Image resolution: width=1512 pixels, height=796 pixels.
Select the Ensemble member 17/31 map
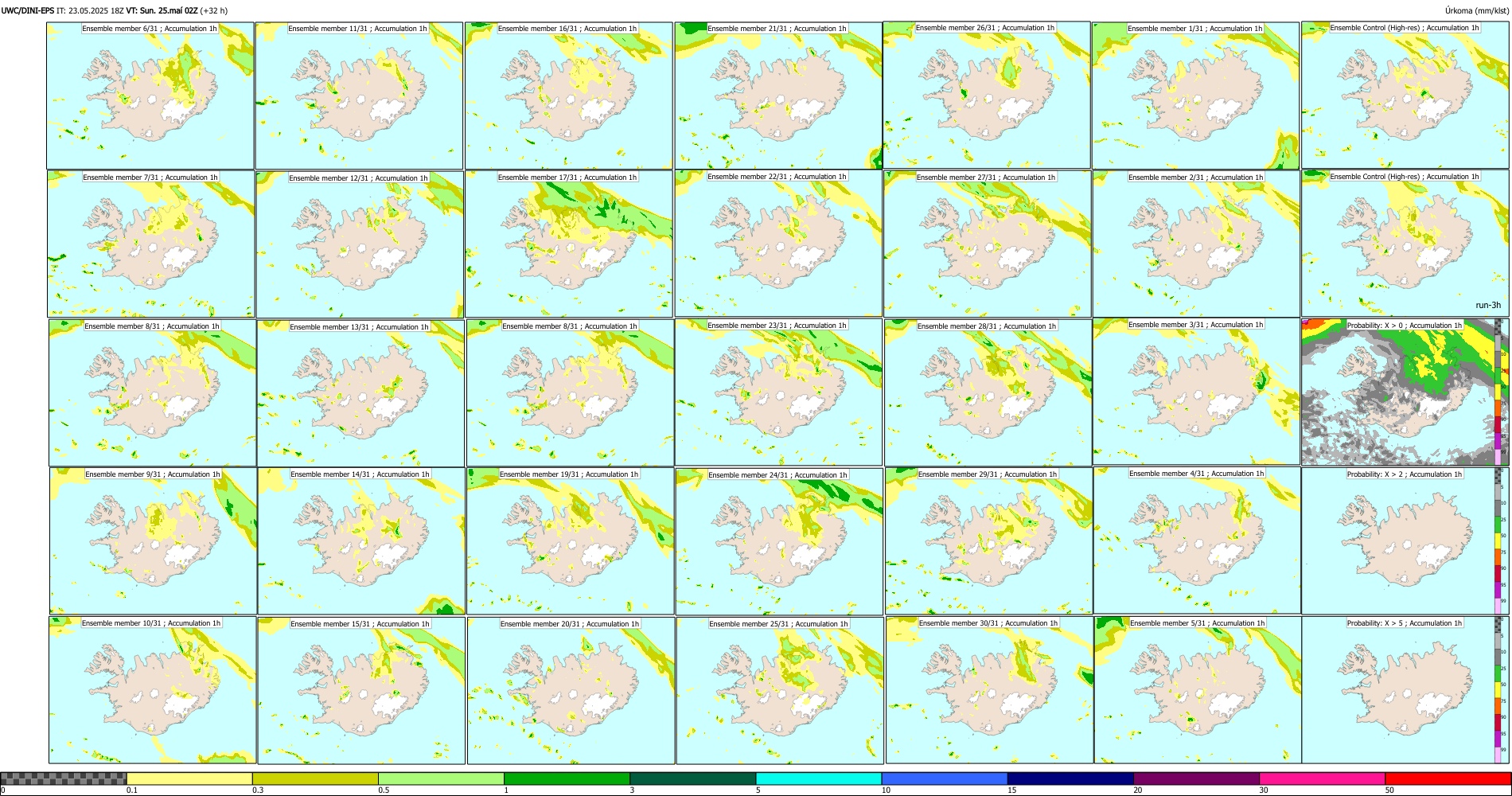point(569,244)
